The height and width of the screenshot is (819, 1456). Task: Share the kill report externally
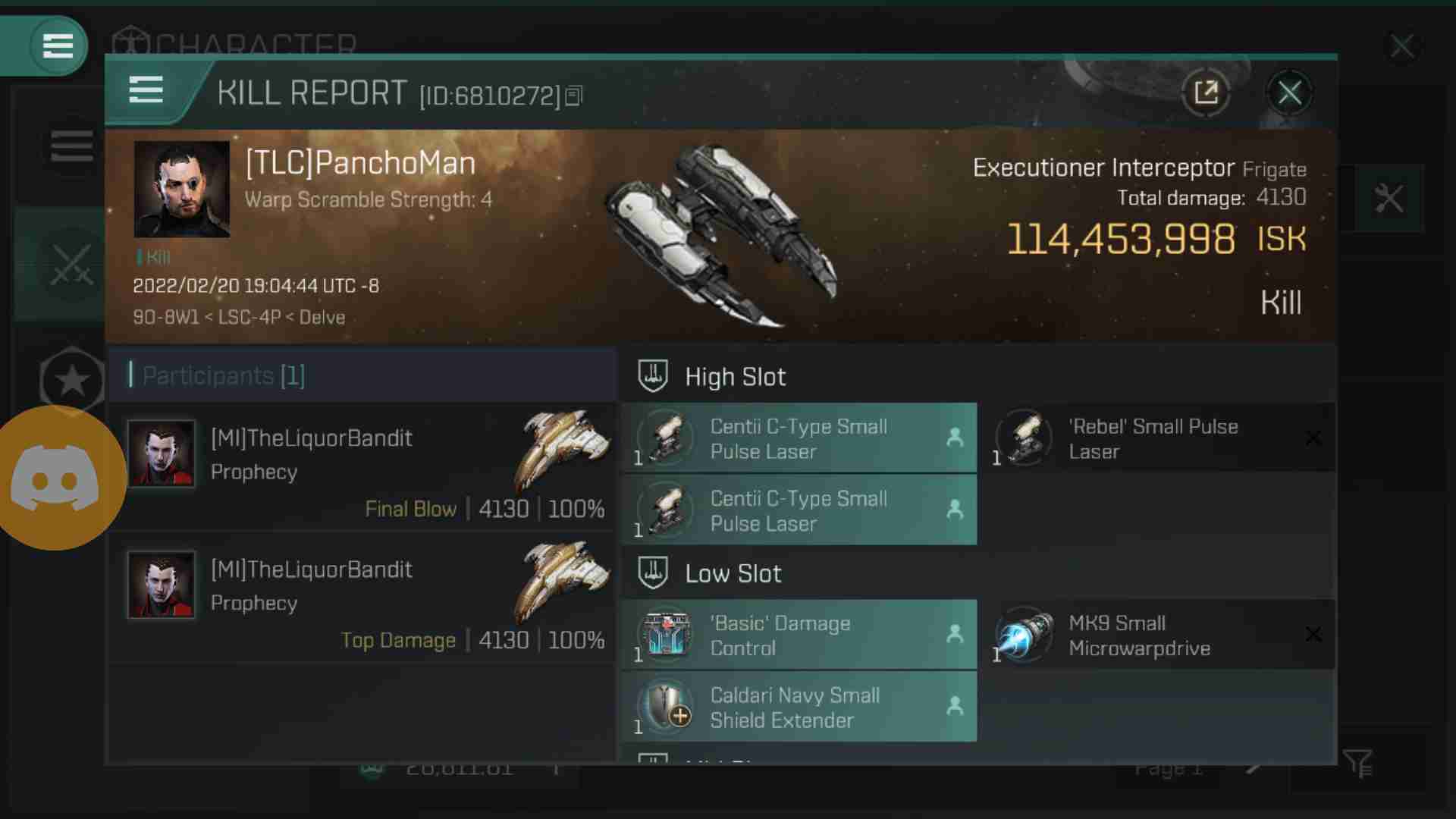(1206, 93)
